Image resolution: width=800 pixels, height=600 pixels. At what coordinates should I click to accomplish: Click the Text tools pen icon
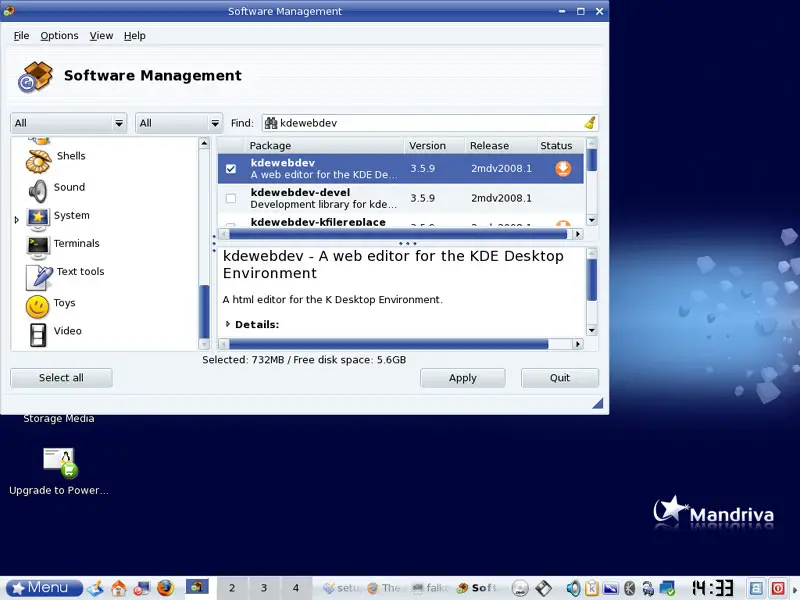[39, 277]
